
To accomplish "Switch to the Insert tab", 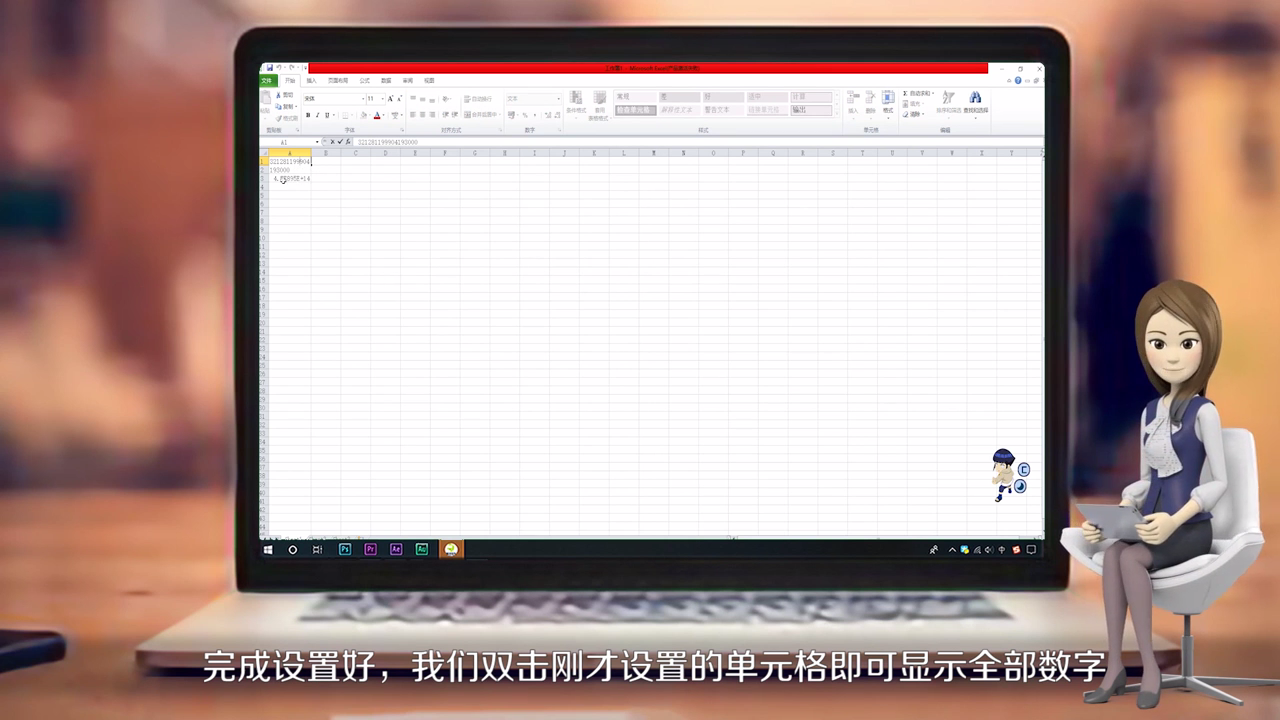I will tap(311, 81).
